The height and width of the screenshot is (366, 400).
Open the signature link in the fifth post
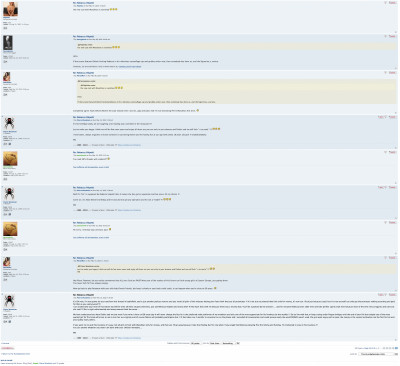[91, 167]
